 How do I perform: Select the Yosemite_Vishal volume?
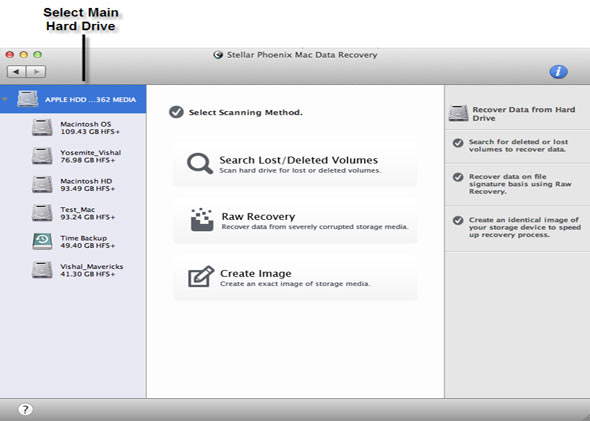click(x=73, y=156)
